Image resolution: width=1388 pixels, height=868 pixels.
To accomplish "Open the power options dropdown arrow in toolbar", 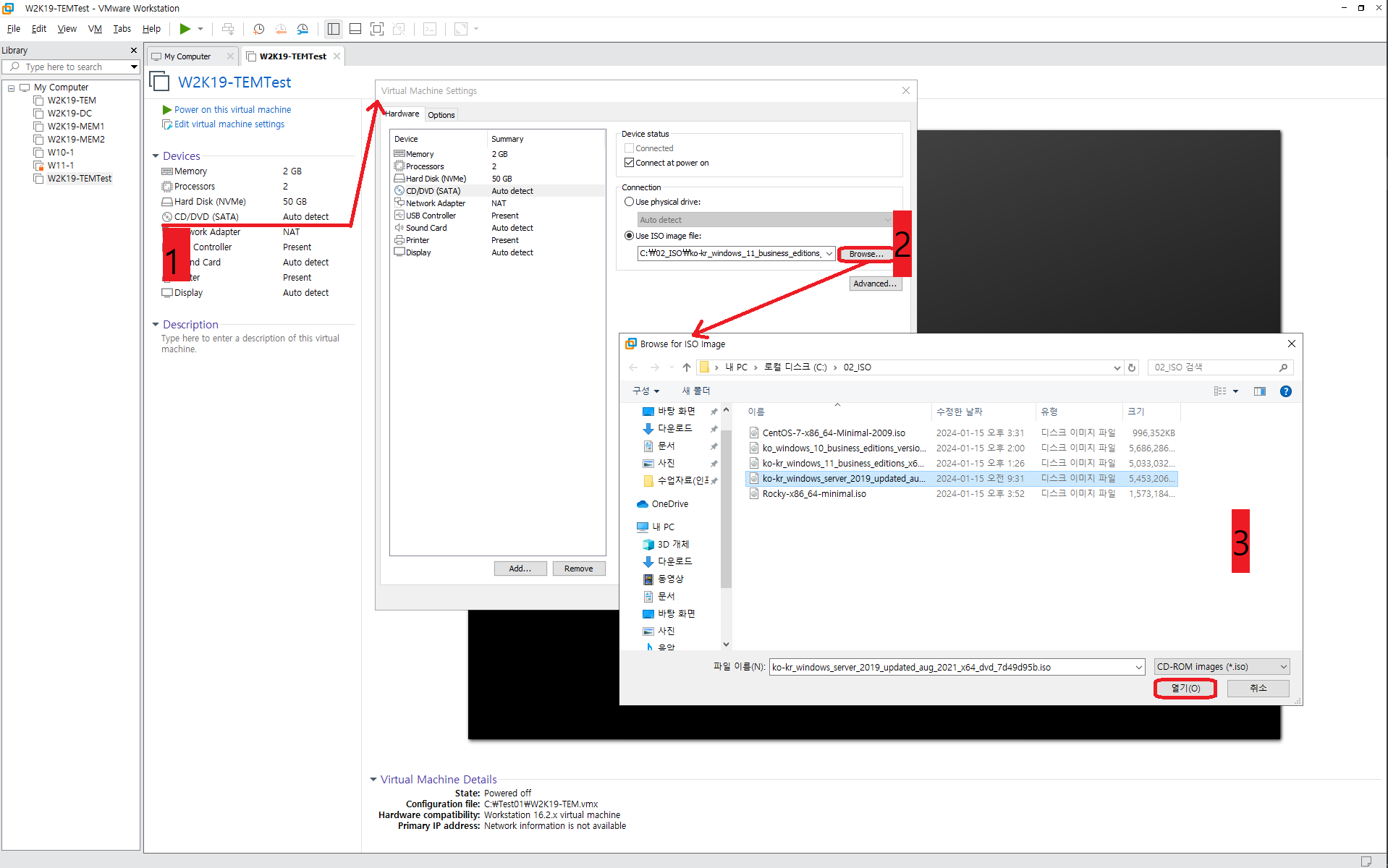I will 200,29.
